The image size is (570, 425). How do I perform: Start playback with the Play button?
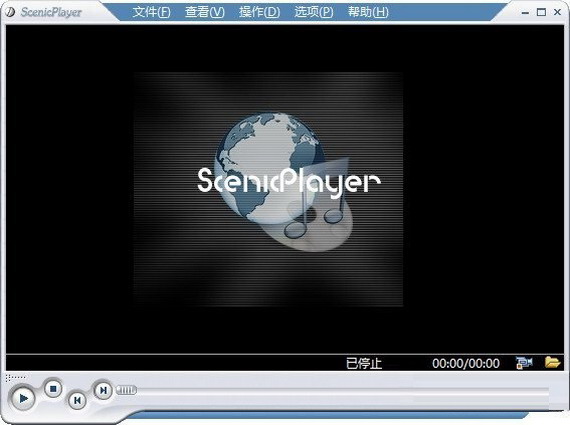(23, 398)
